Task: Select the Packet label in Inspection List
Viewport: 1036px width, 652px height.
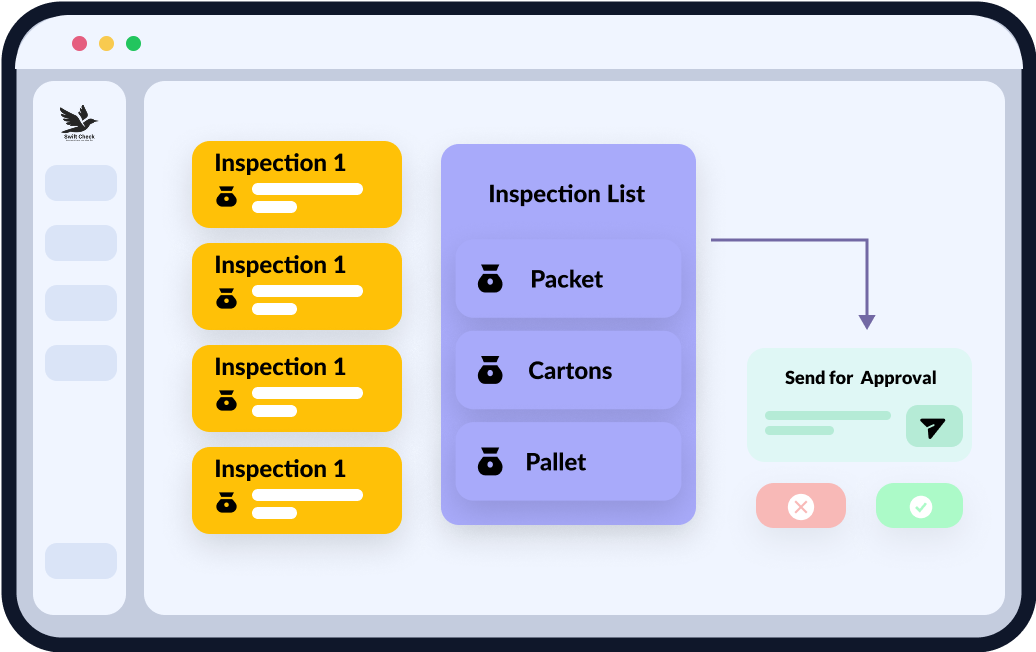Action: click(566, 279)
